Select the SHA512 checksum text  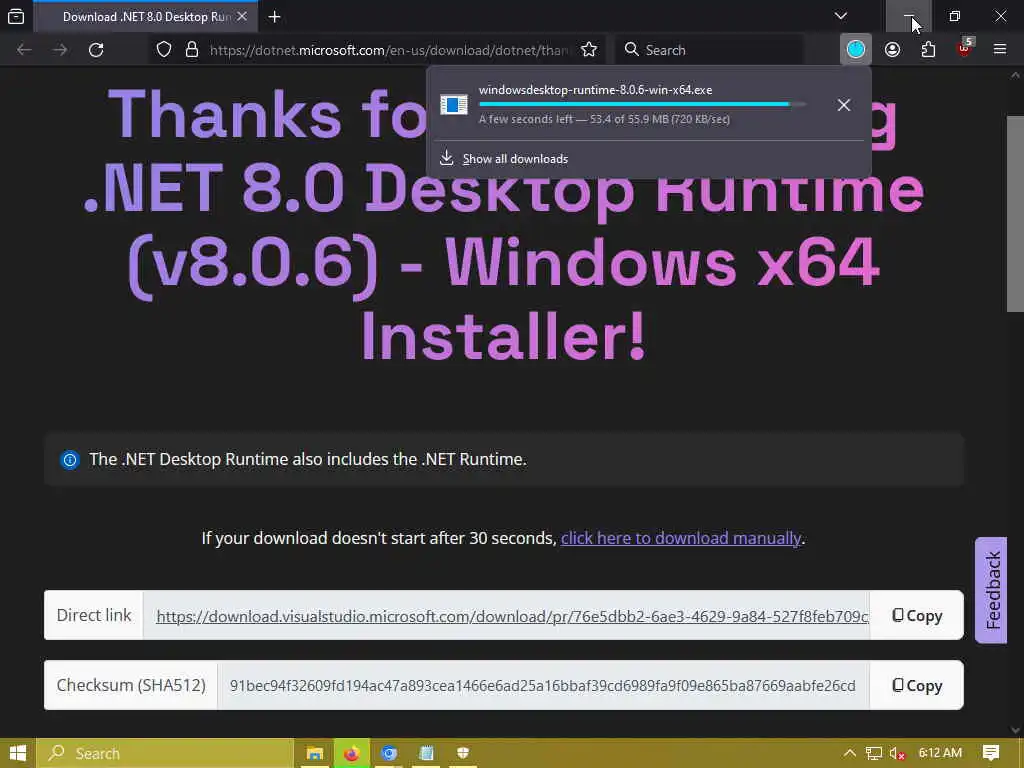543,686
